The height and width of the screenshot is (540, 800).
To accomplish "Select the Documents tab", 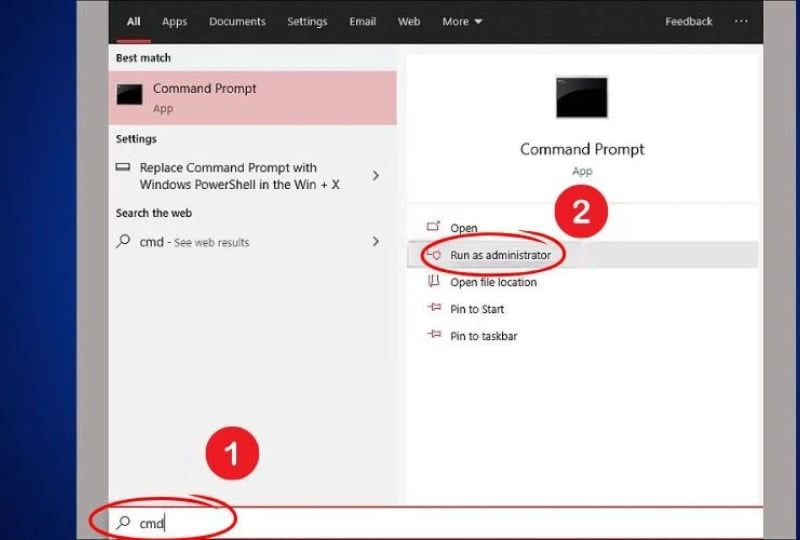I will click(x=237, y=21).
